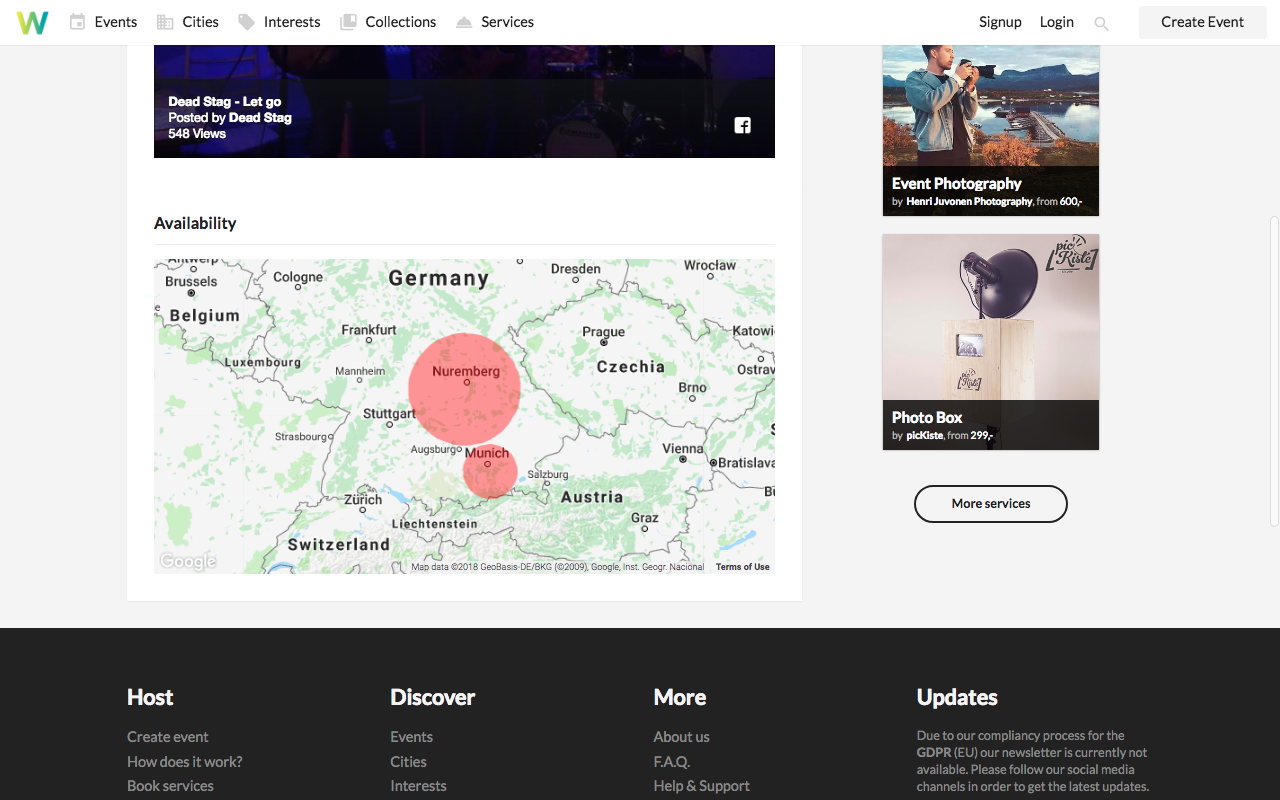This screenshot has height=800, width=1280.
Task: Click the W site logo
Action: (x=32, y=22)
